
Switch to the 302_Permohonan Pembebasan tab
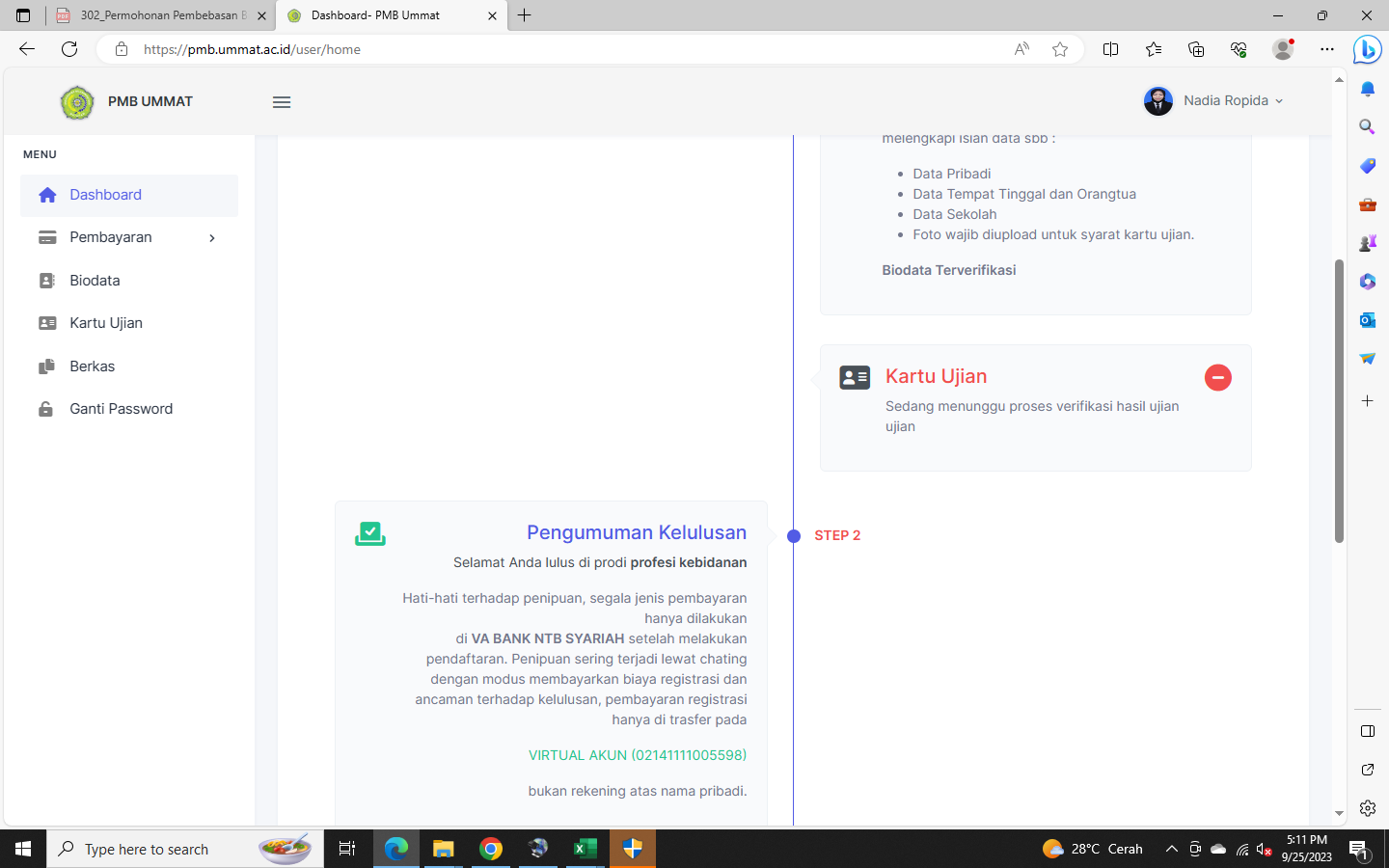(x=161, y=15)
